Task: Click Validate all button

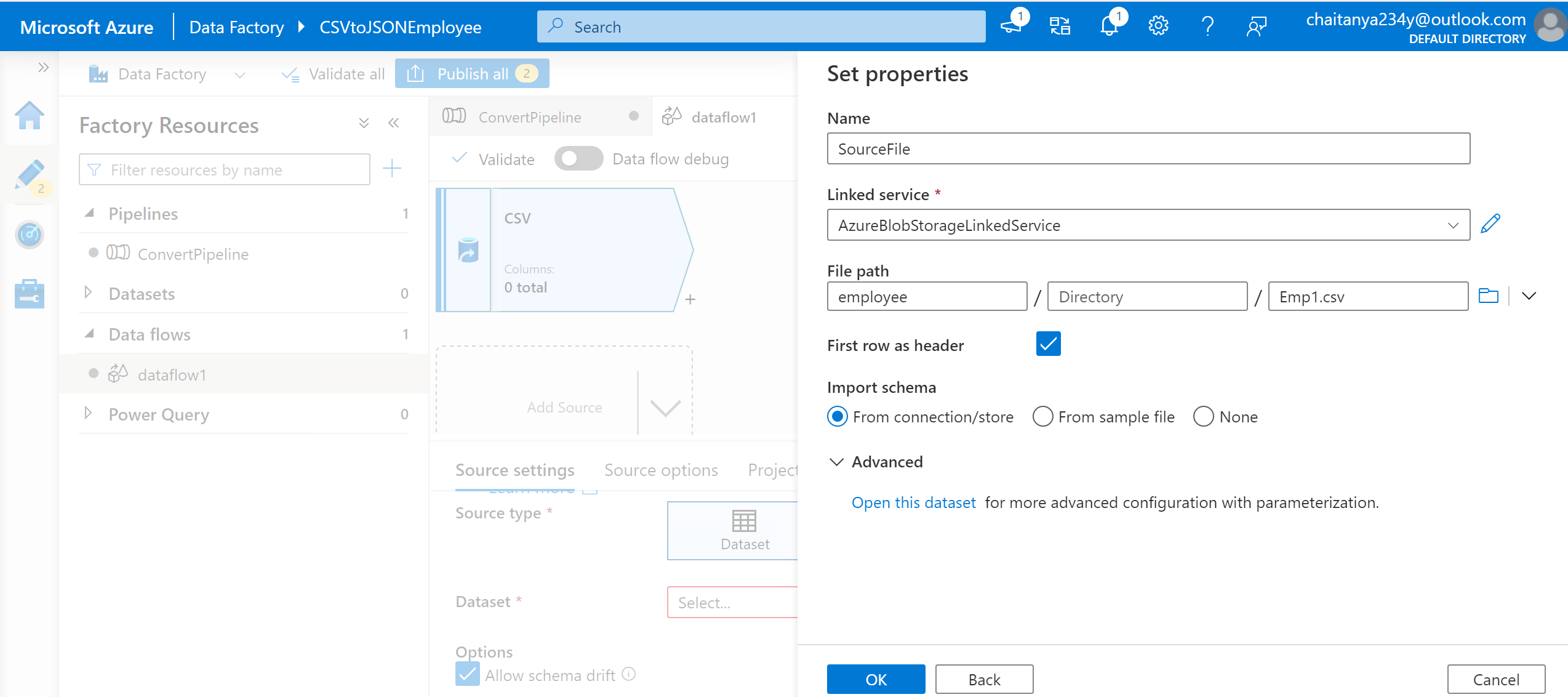Action: (x=333, y=74)
